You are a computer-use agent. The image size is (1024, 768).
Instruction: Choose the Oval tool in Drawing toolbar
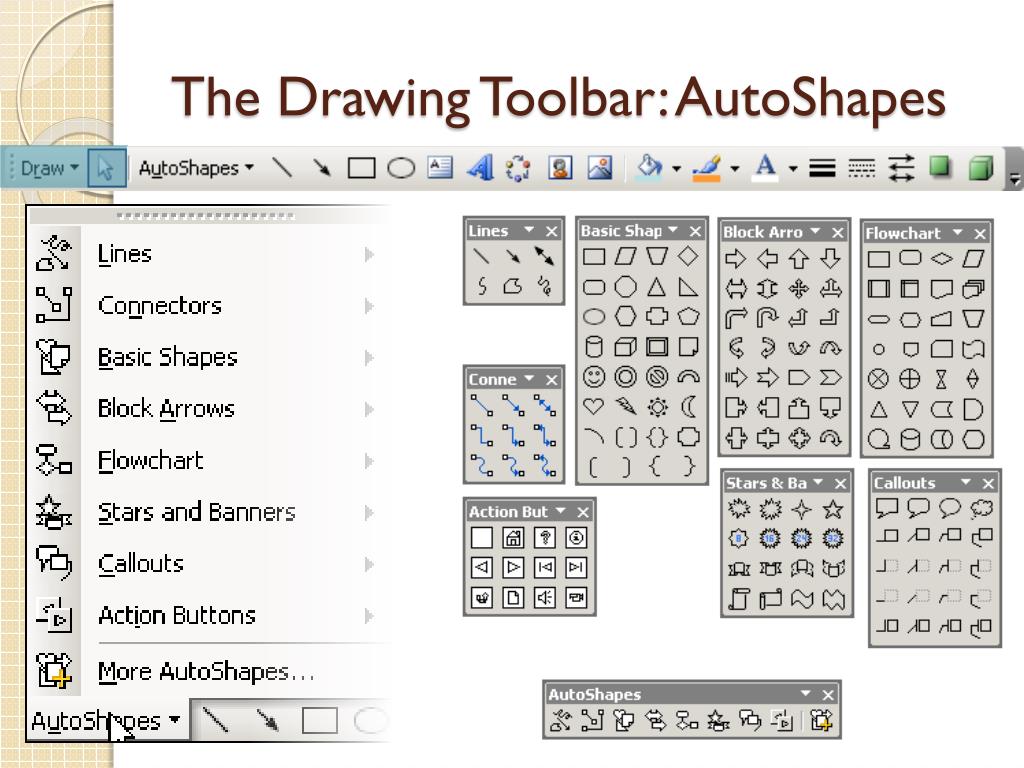401,168
